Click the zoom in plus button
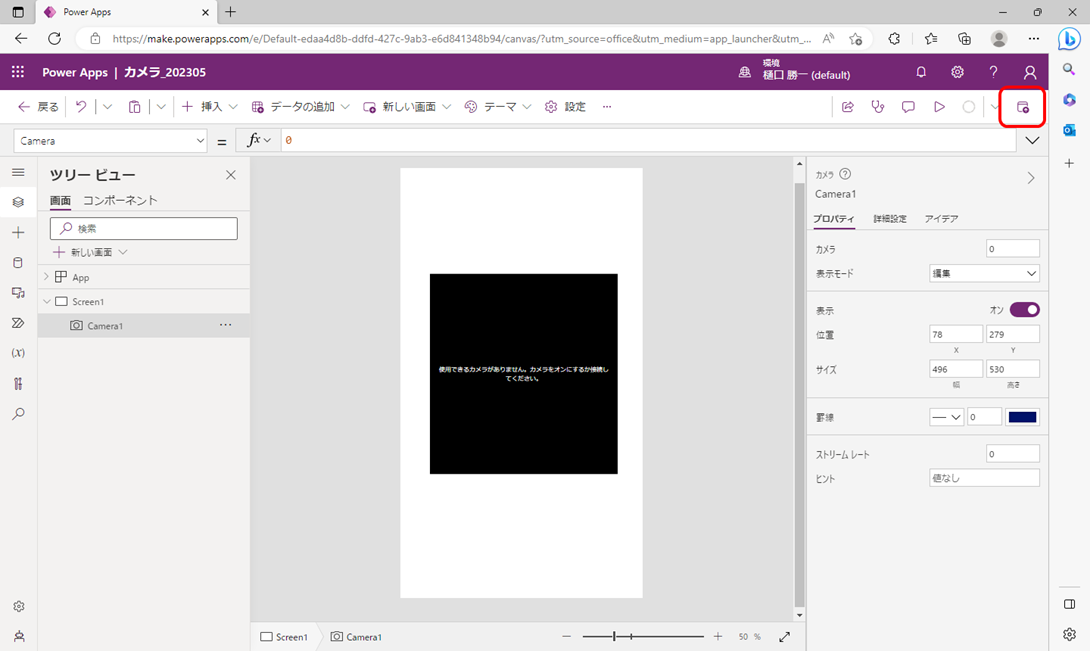This screenshot has height=651, width=1090. click(717, 636)
